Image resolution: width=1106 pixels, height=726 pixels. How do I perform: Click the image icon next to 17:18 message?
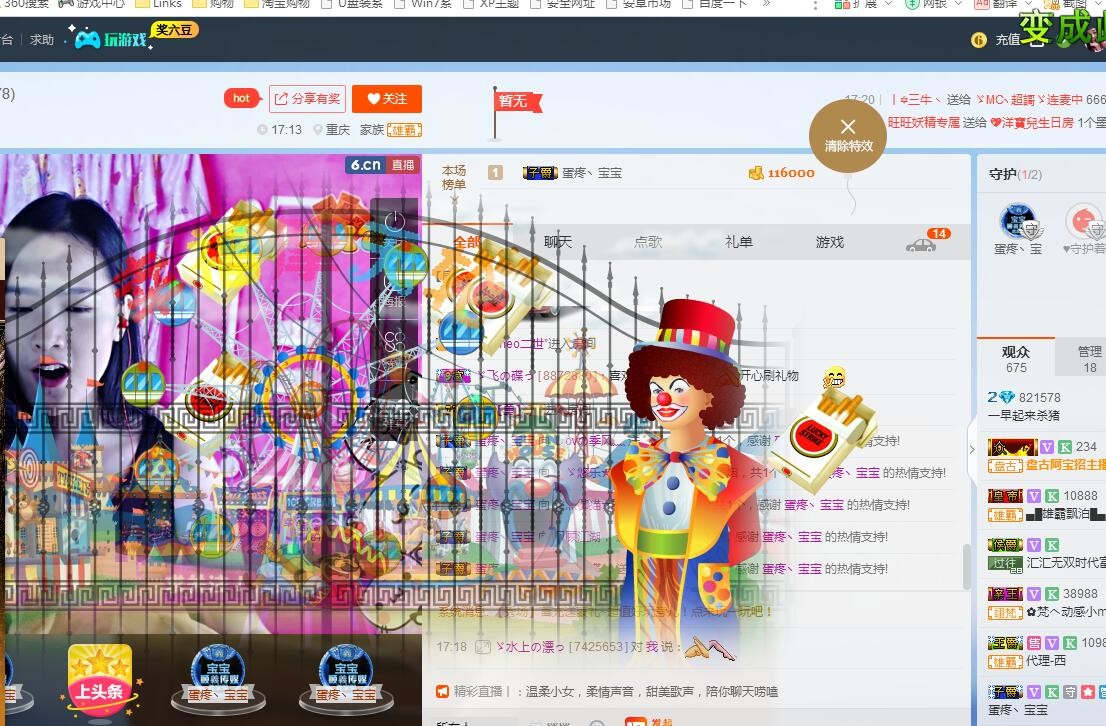point(482,647)
